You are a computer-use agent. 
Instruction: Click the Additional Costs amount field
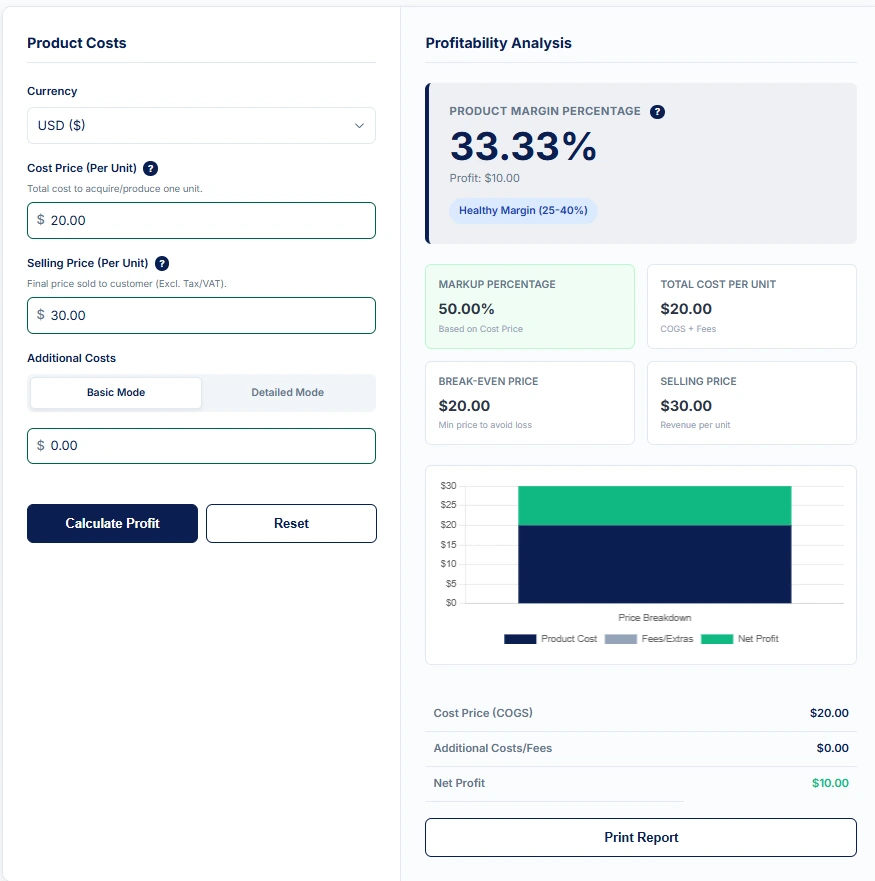200,445
